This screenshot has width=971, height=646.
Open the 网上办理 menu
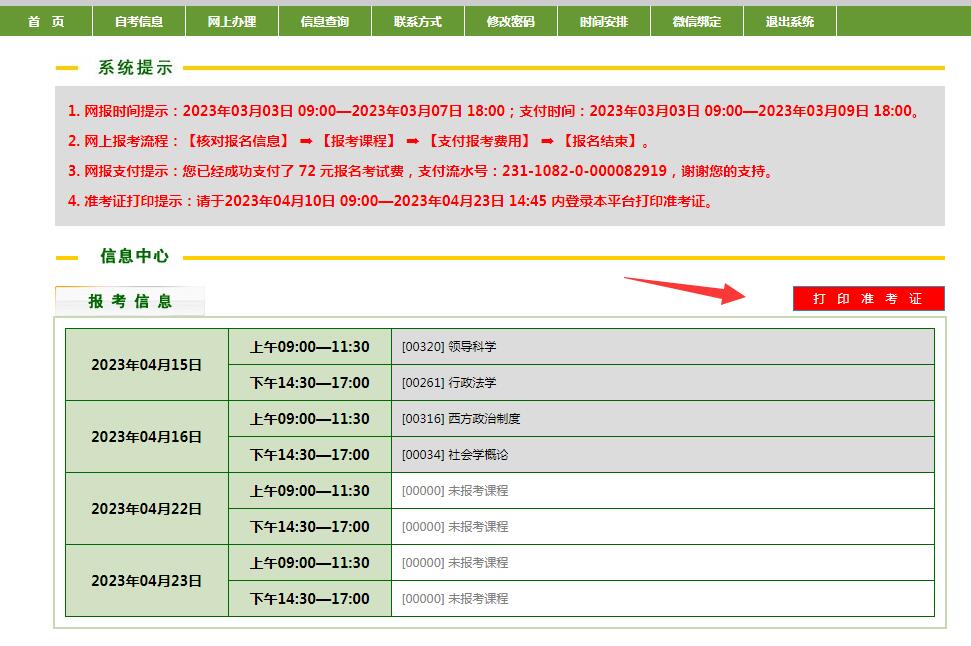pyautogui.click(x=232, y=21)
